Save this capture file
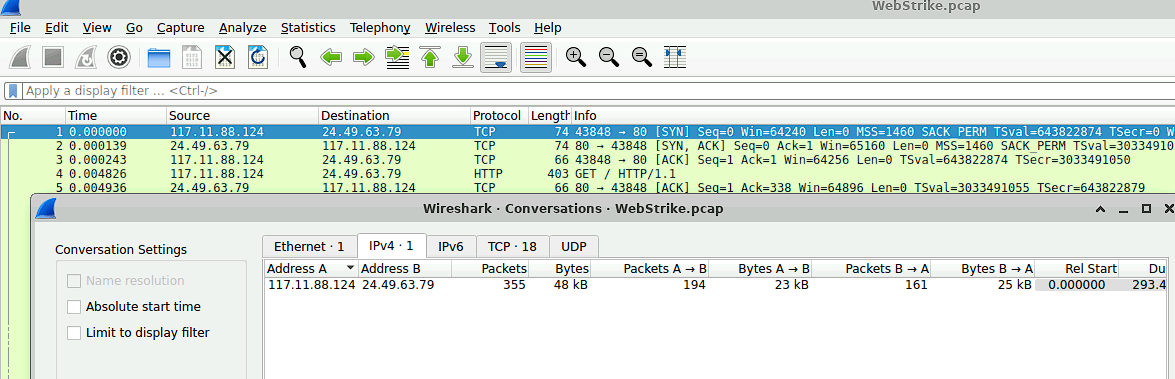This screenshot has height=379, width=1175. [x=193, y=57]
